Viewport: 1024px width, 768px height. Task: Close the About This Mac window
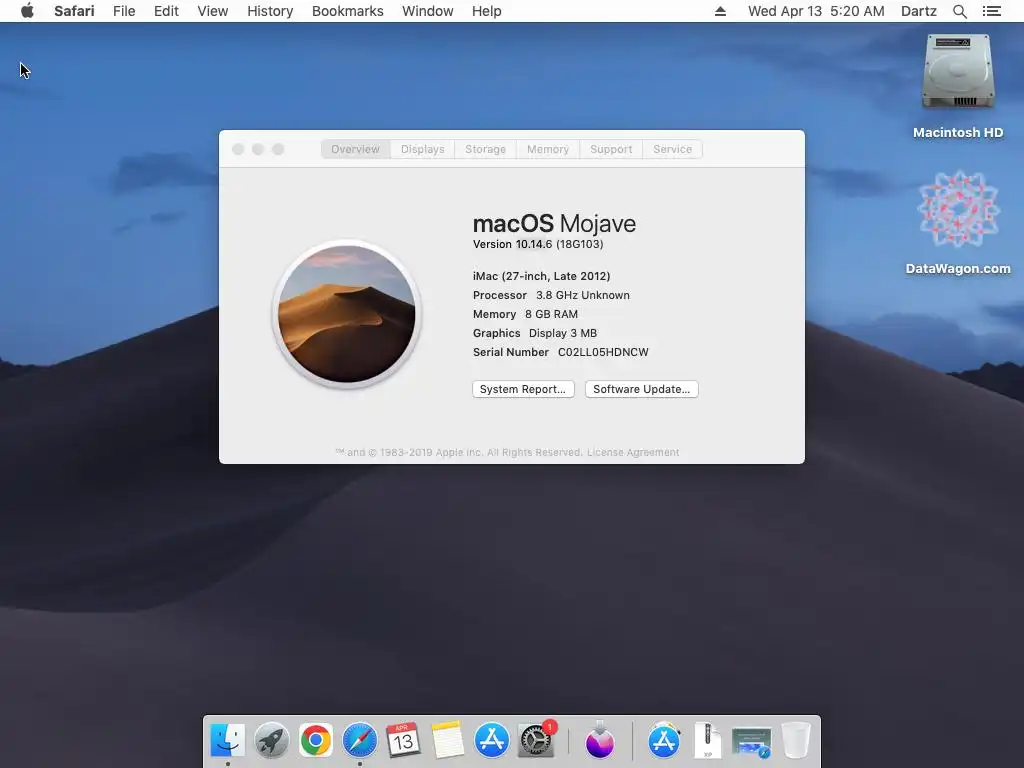[238, 150]
